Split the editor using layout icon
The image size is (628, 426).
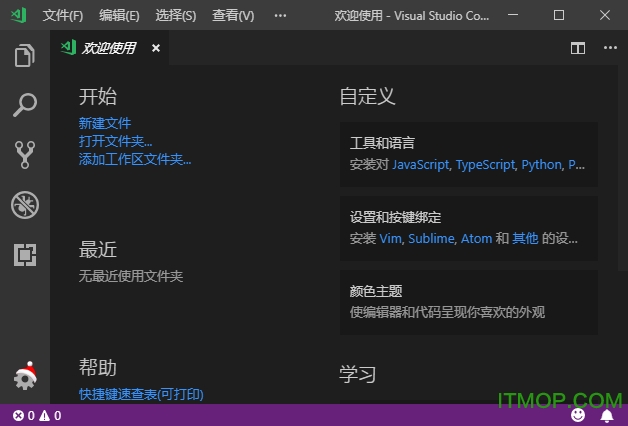point(578,48)
